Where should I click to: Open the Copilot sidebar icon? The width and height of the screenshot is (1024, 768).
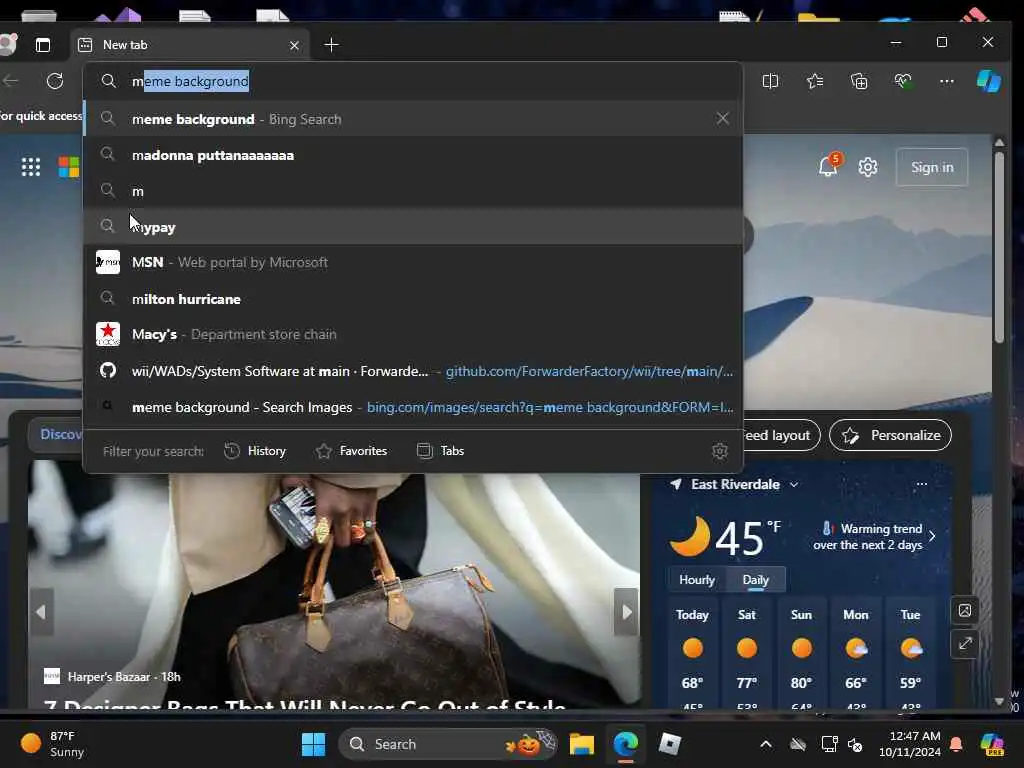tap(989, 81)
